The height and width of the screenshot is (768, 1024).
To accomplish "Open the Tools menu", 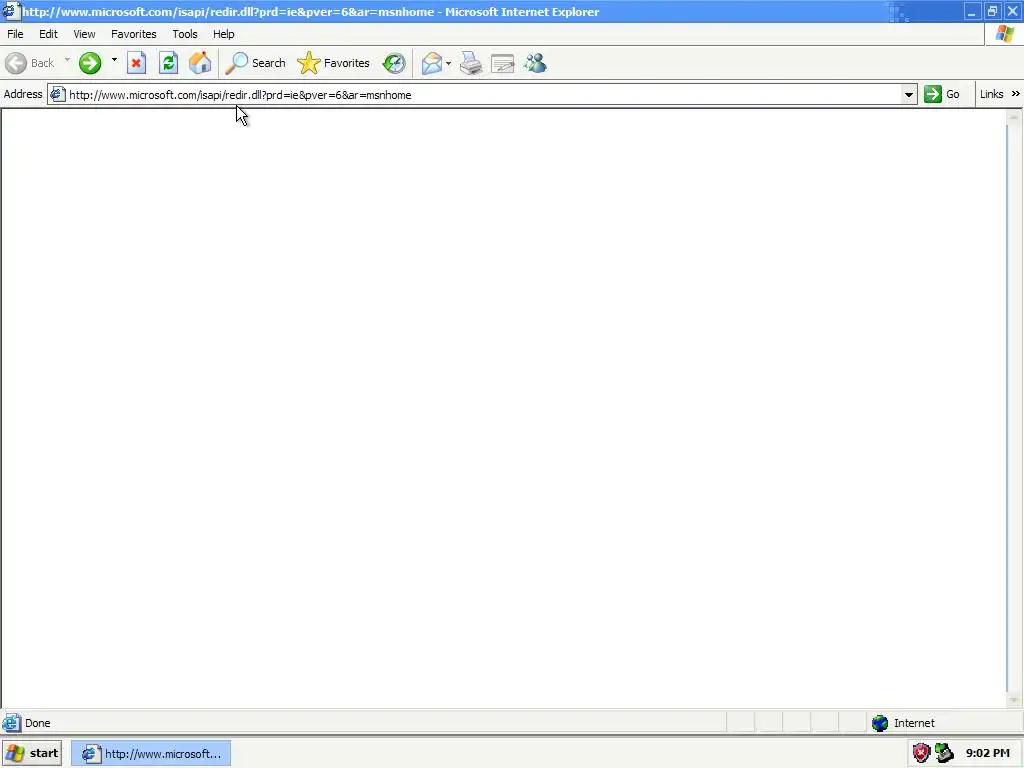I will click(185, 34).
